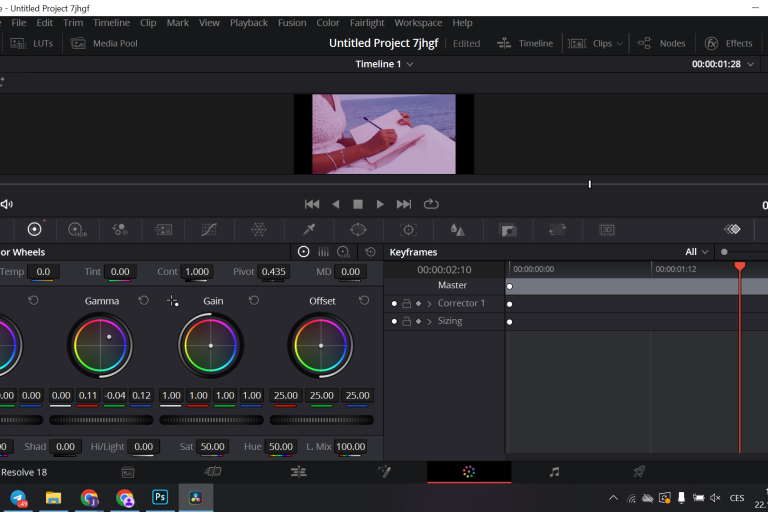Expand the Corrector 1 keyframe track

pyautogui.click(x=430, y=304)
